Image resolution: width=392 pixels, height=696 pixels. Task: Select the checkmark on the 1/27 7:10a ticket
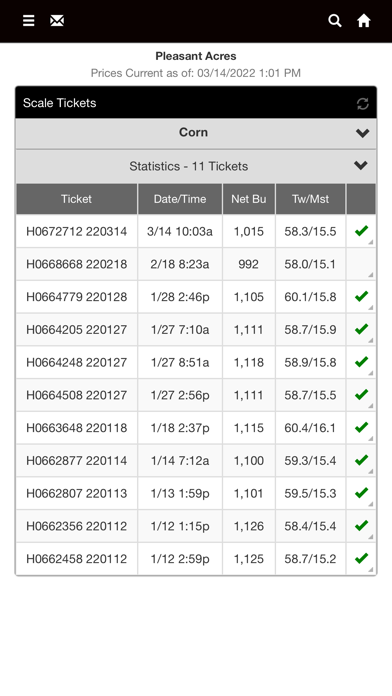tap(361, 329)
